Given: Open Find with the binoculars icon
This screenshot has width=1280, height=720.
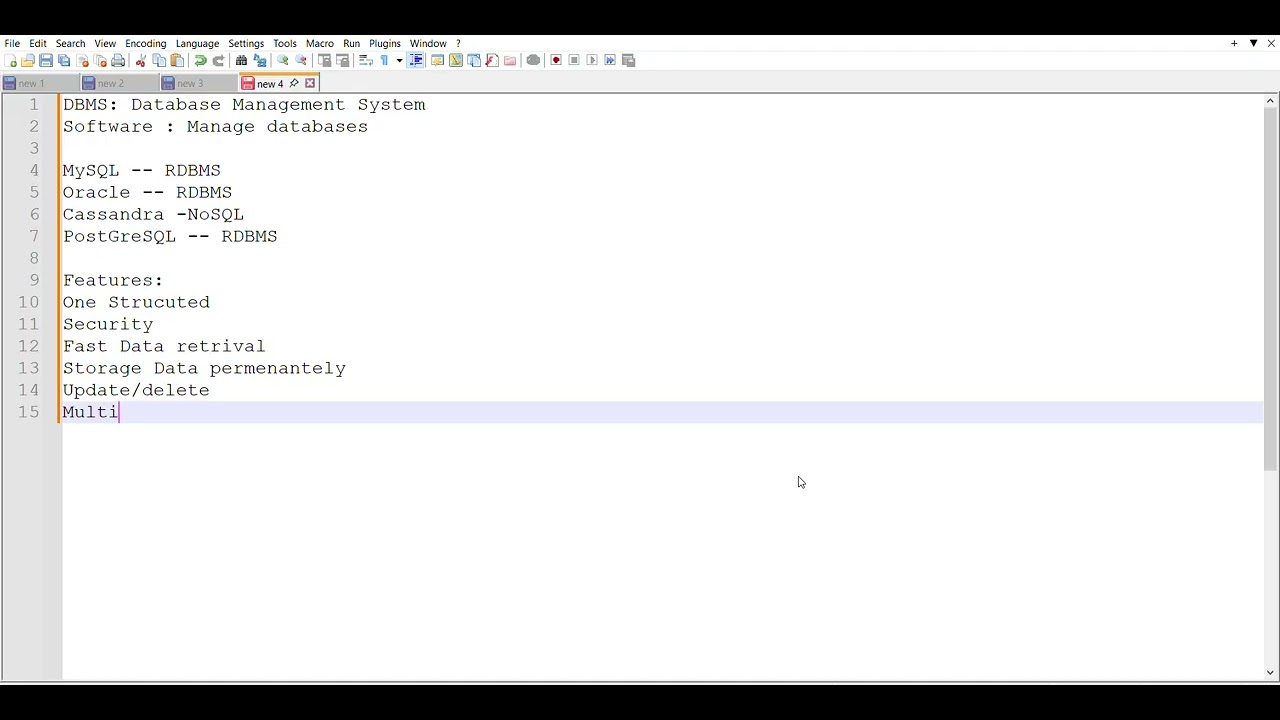Looking at the screenshot, I should point(241,60).
